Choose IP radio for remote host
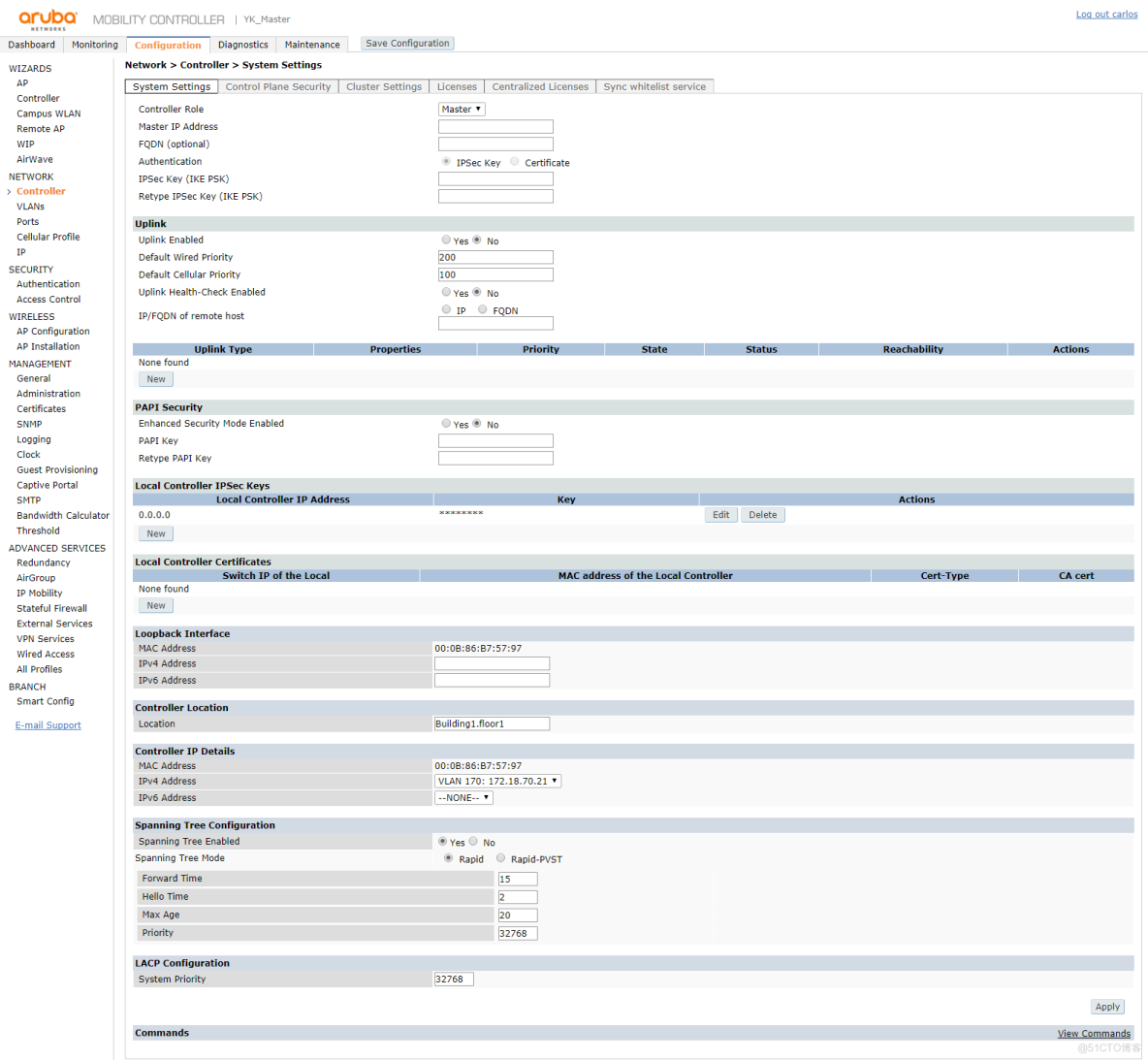This screenshot has width=1148, height=1060. pos(446,310)
